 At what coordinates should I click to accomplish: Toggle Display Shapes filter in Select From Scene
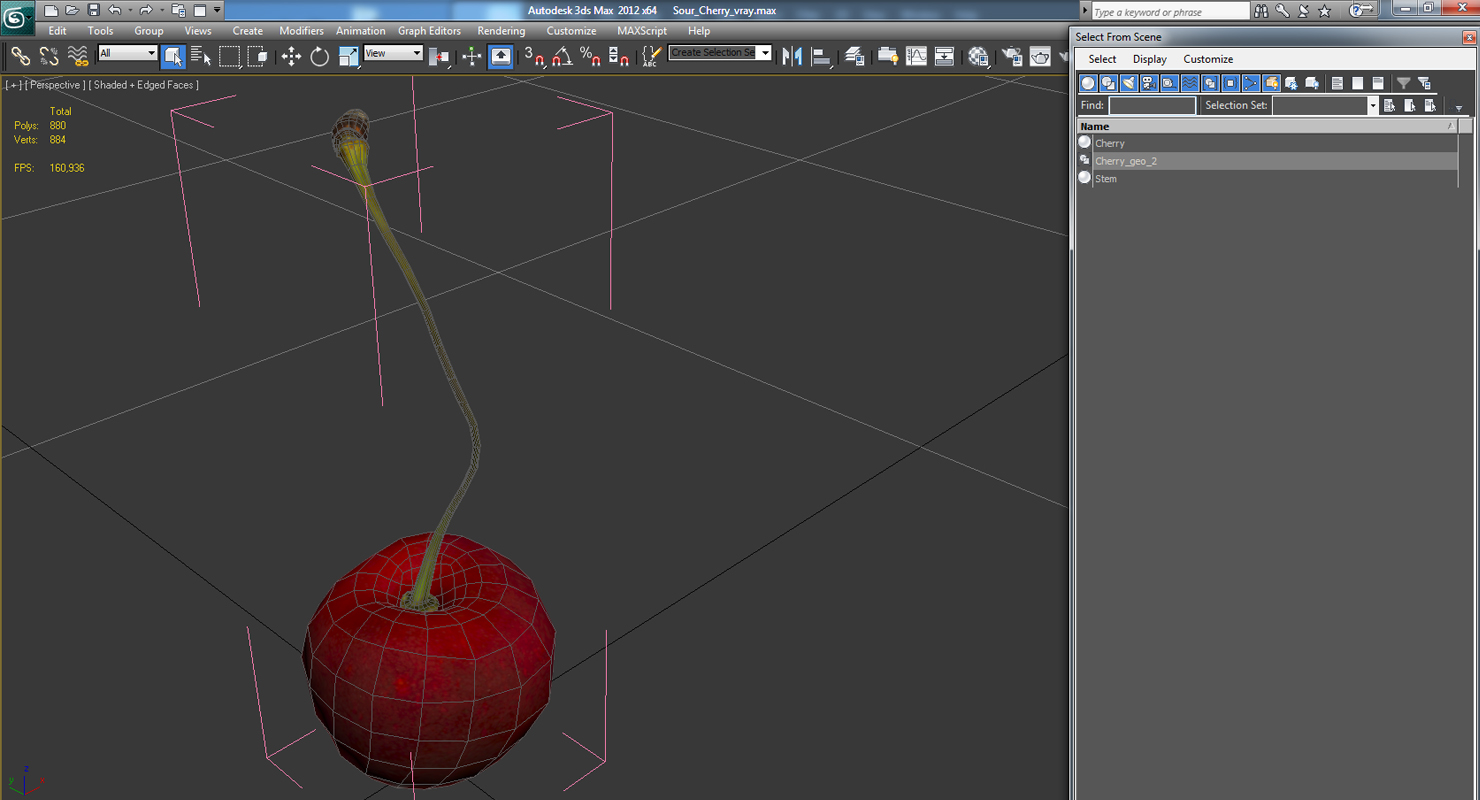(x=1108, y=83)
